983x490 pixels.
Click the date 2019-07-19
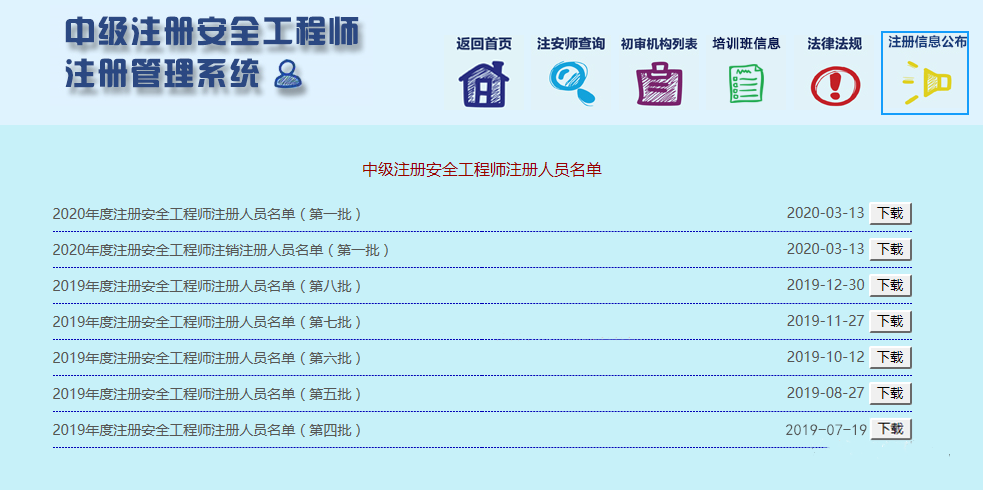pyautogui.click(x=826, y=430)
